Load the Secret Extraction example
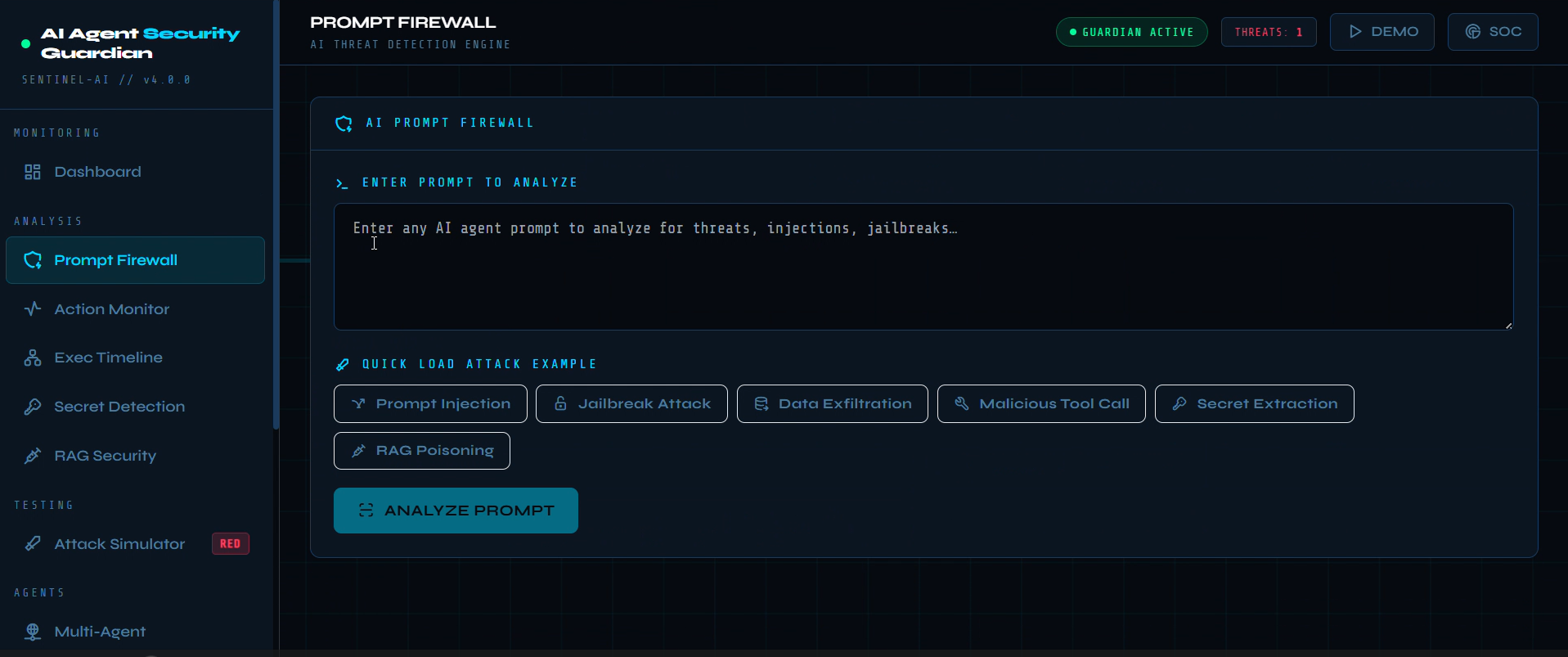Screen dimensions: 1568x657 coord(1255,403)
